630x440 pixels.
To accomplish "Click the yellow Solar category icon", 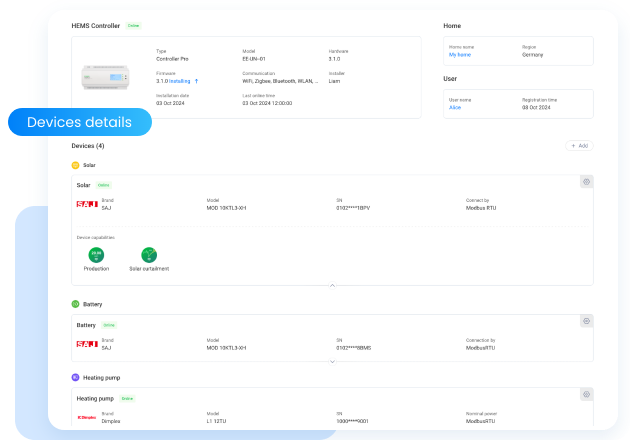I will (x=76, y=165).
